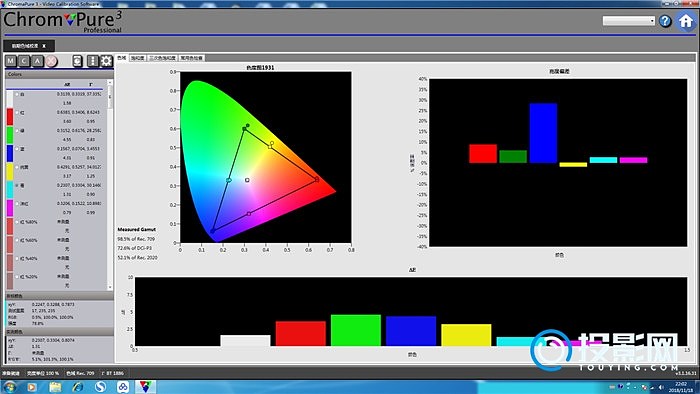Open the blue help question mark

pyautogui.click(x=665, y=21)
